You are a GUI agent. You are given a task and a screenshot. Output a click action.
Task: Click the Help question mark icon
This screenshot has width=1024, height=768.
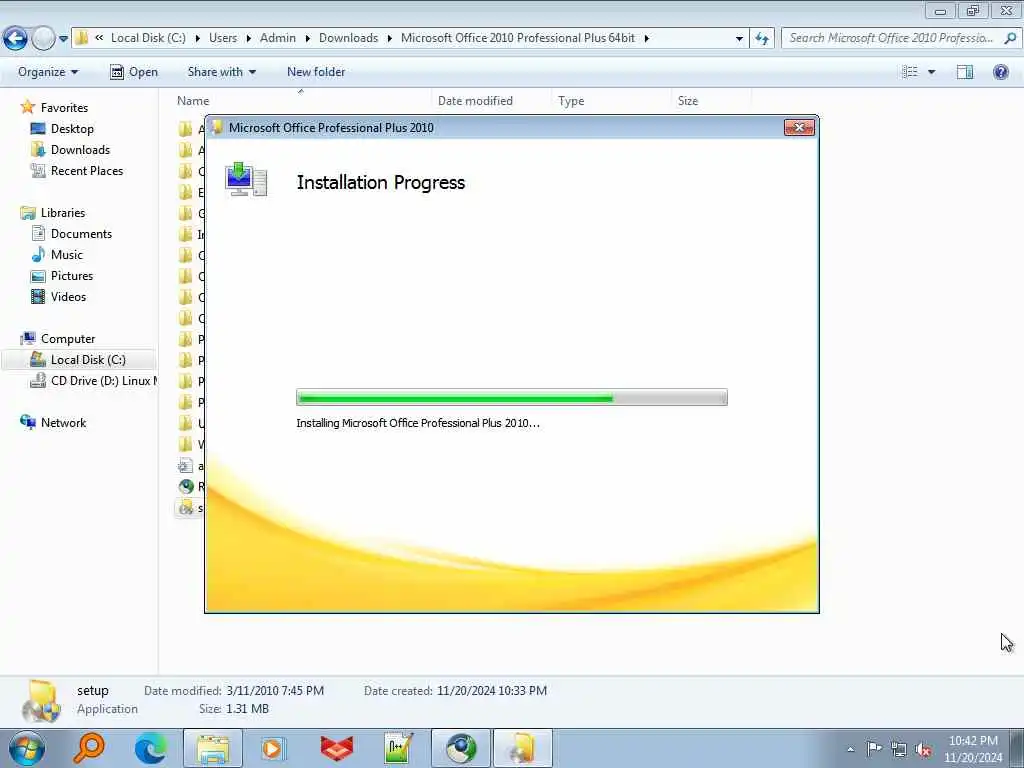click(x=1000, y=72)
